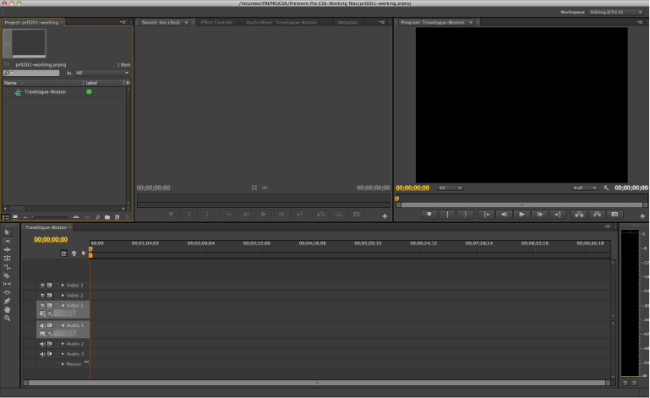Select the Razor tool
This screenshot has width=650, height=398.
(x=7, y=275)
